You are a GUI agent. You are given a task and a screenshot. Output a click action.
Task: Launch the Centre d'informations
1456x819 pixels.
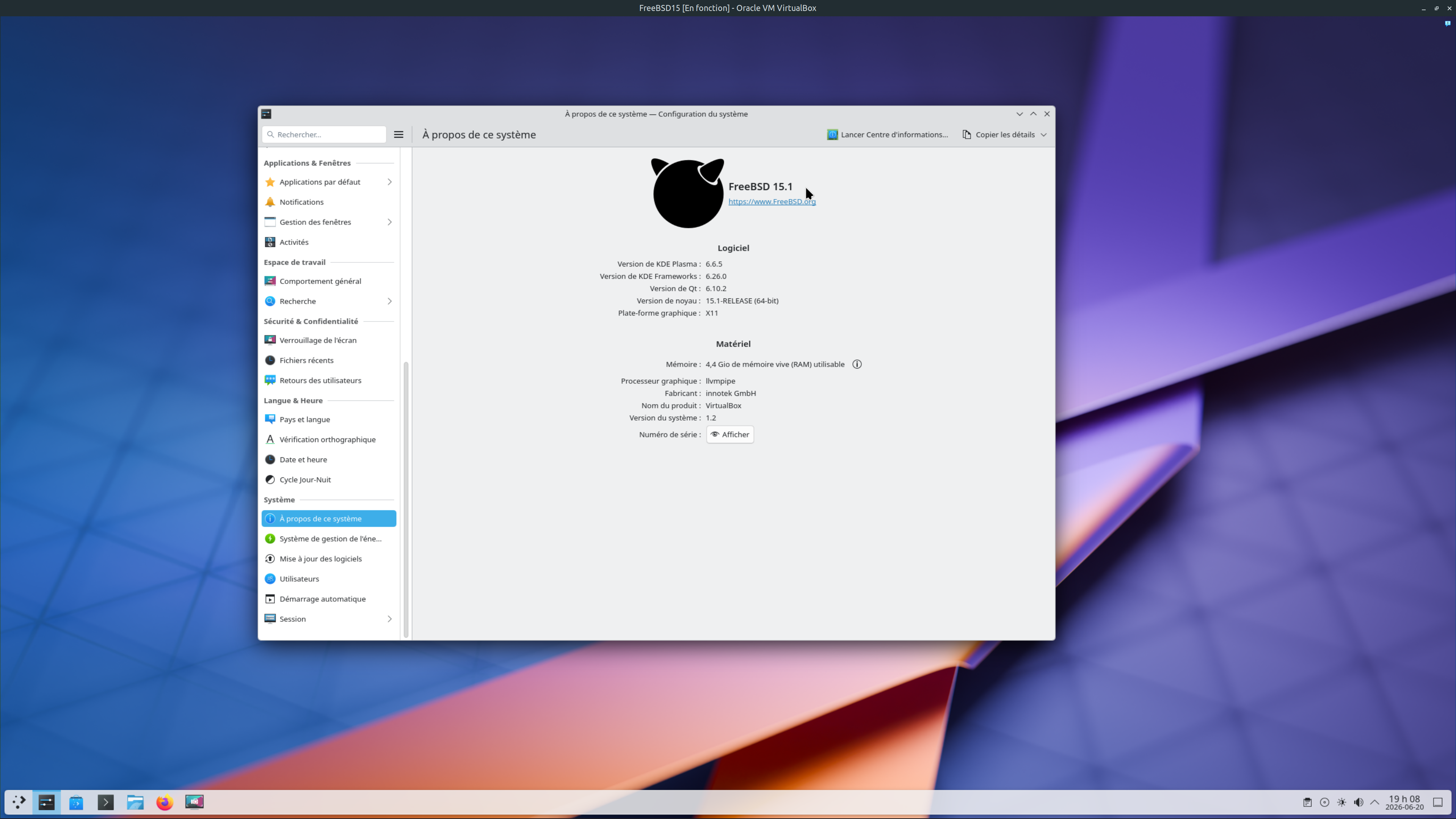887,135
